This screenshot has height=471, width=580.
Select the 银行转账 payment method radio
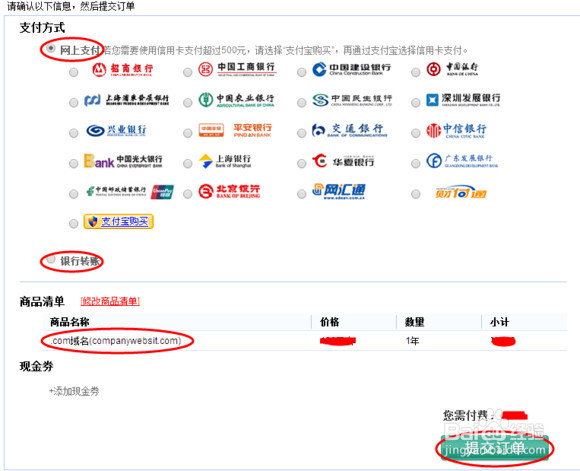[x=51, y=259]
